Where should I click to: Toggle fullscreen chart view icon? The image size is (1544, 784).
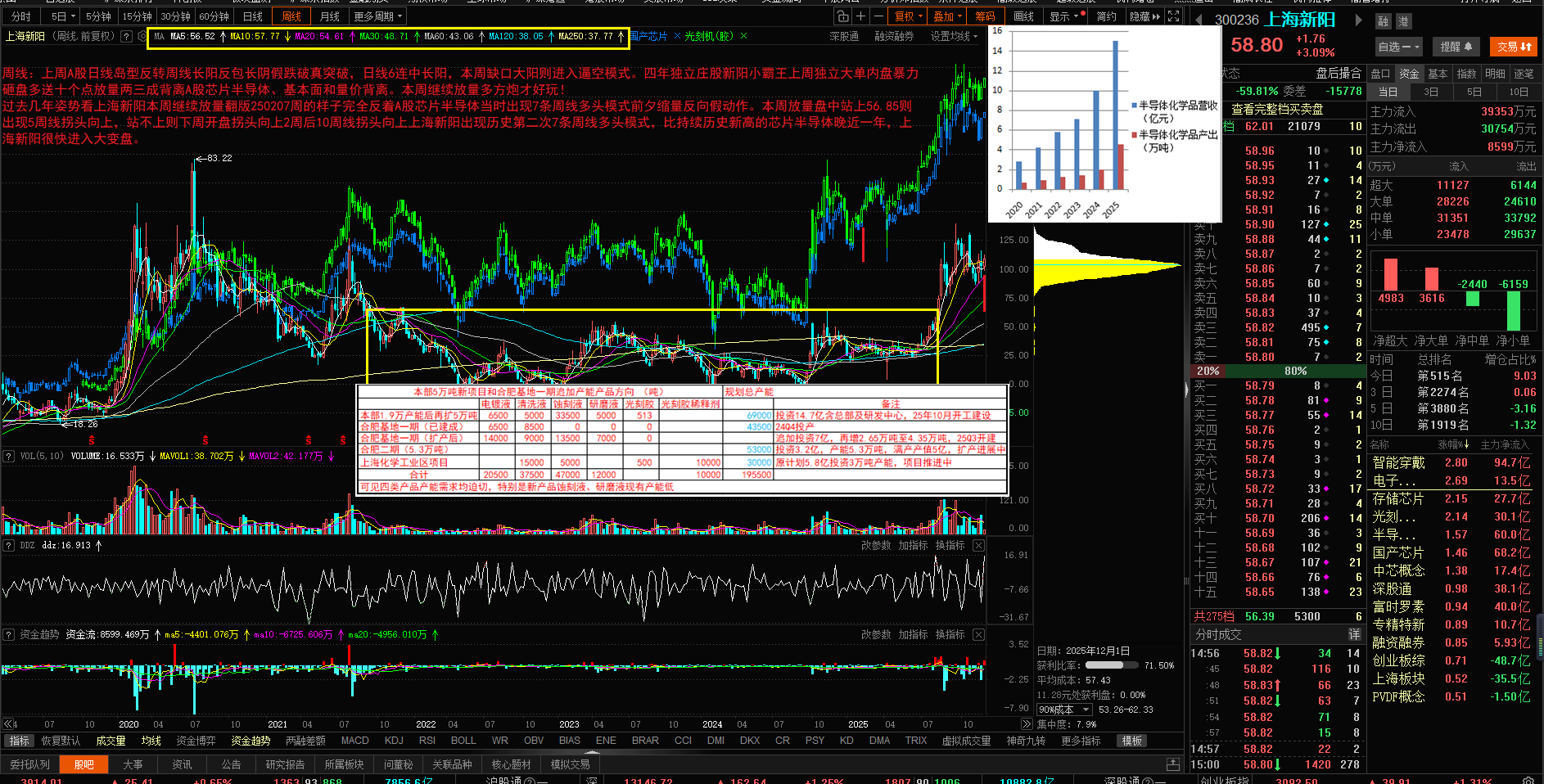1173,16
